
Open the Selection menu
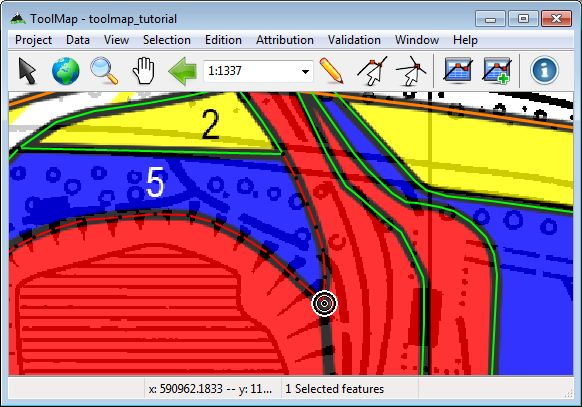tap(167, 40)
